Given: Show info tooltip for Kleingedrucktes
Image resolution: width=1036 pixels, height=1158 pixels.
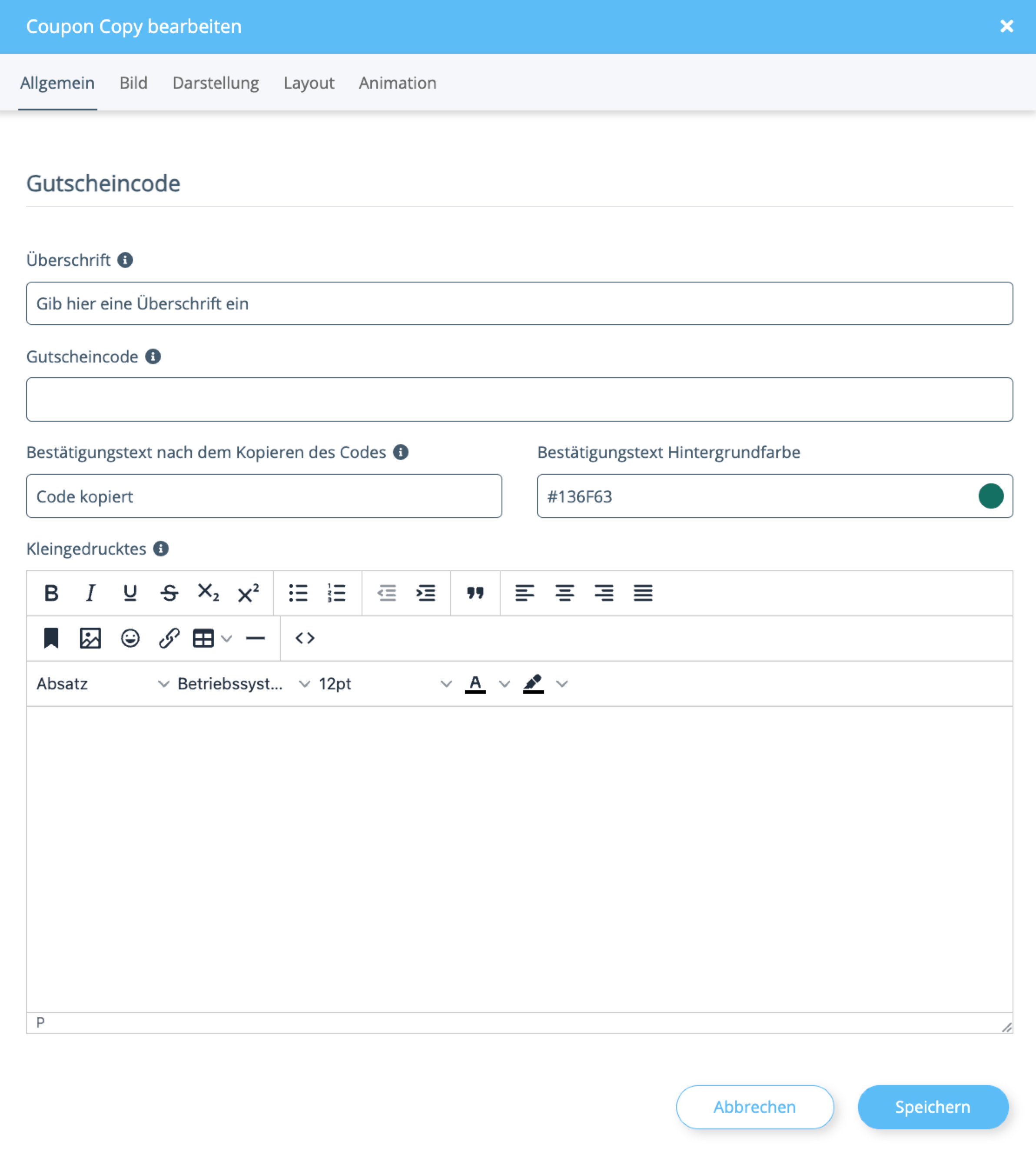Looking at the screenshot, I should click(161, 548).
